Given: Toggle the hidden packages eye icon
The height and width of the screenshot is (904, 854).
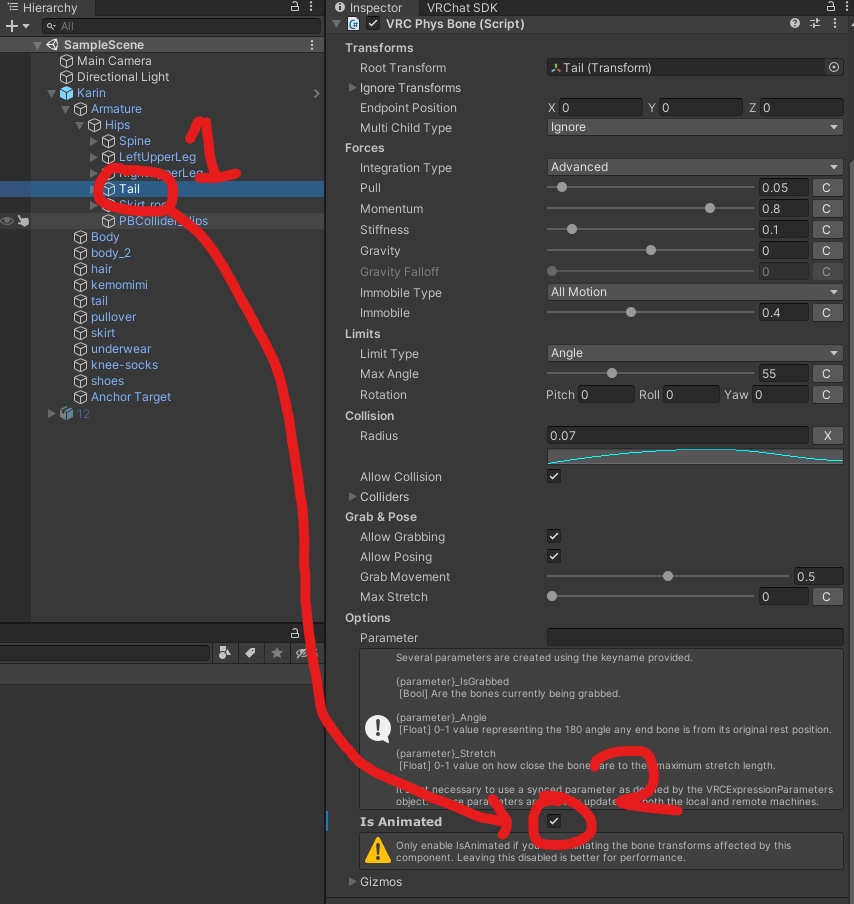Looking at the screenshot, I should pyautogui.click(x=302, y=653).
